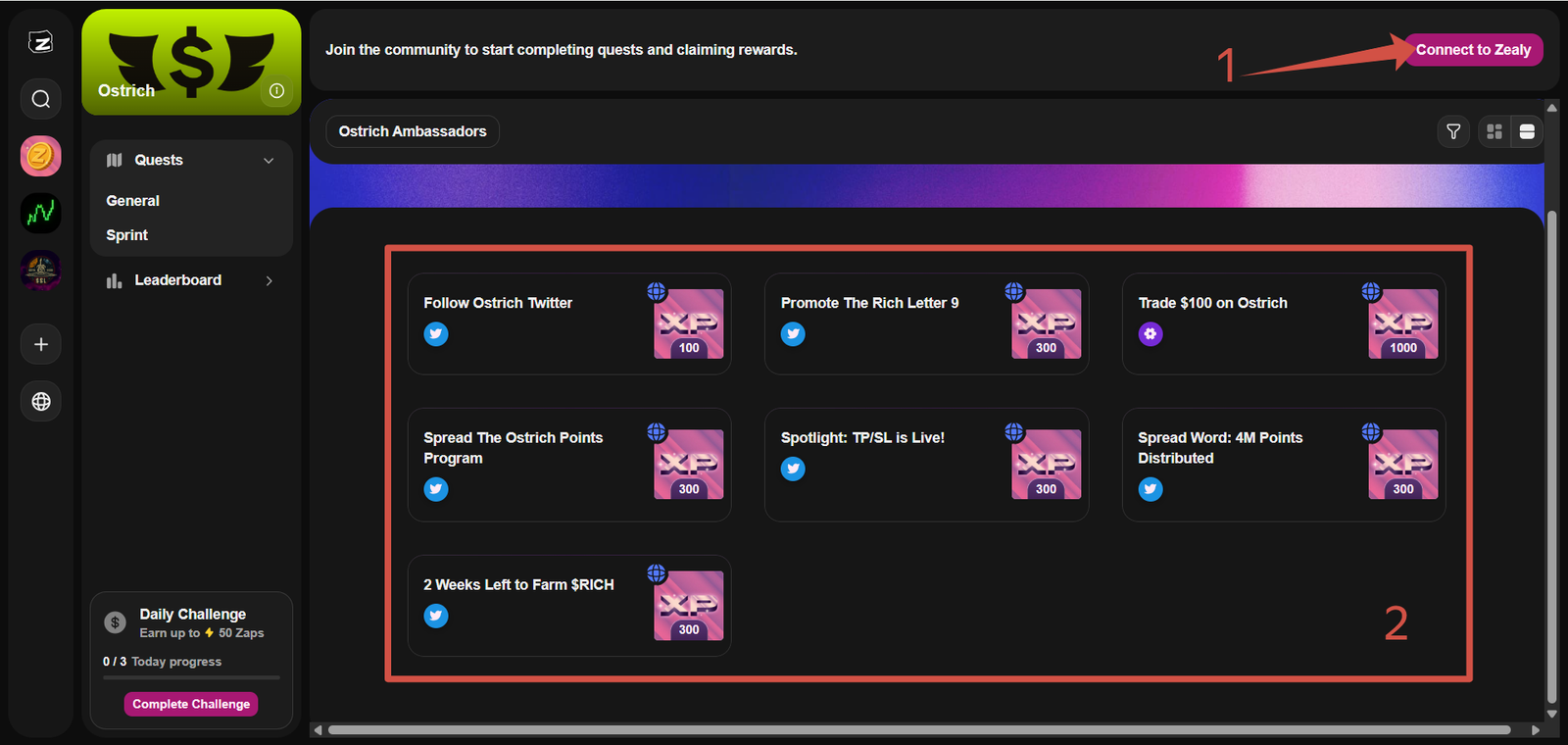Click Connect to Zealy button
This screenshot has width=1568, height=745.
point(1472,50)
